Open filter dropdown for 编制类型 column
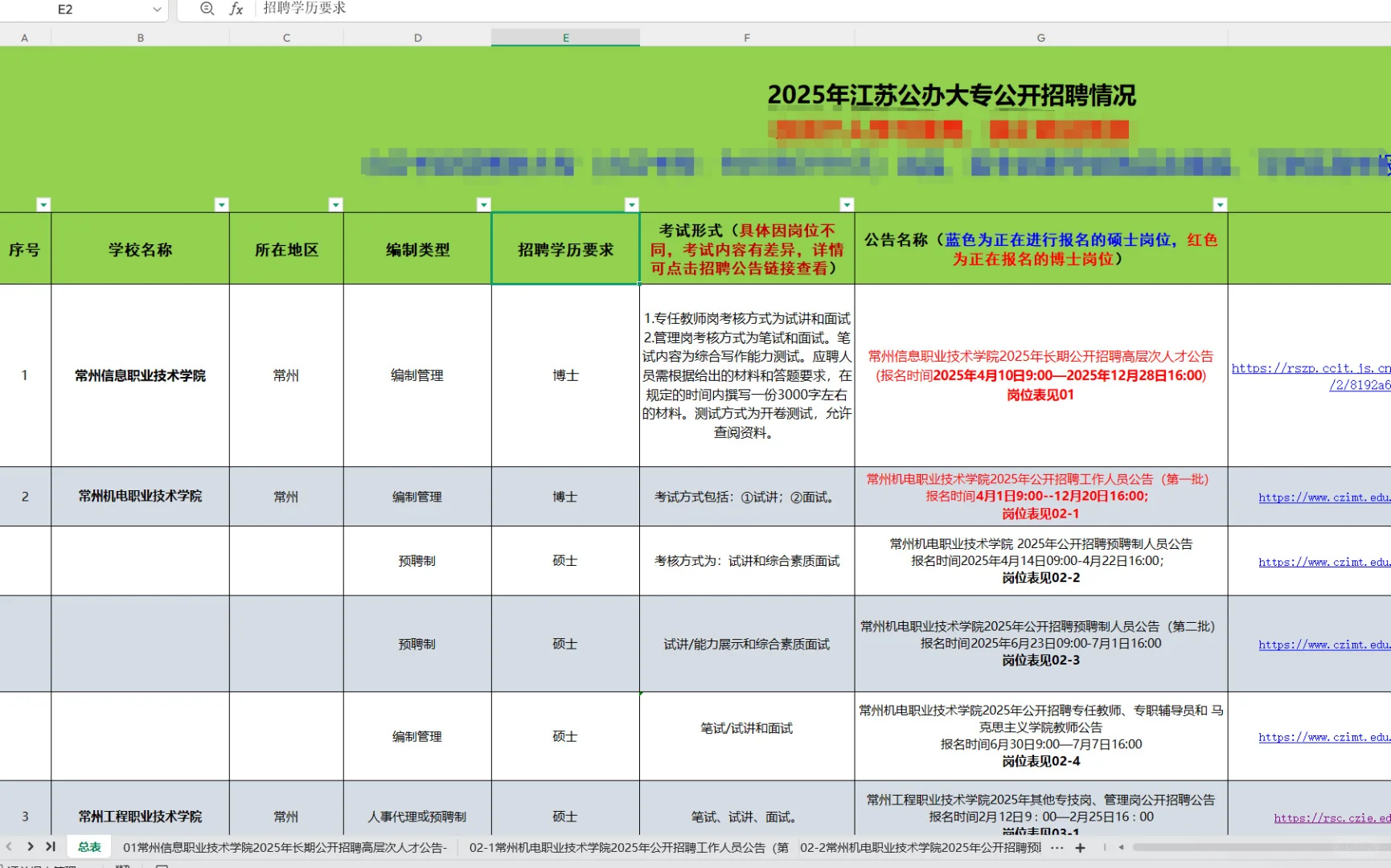Screen dimensions: 1391x868 coord(483,205)
